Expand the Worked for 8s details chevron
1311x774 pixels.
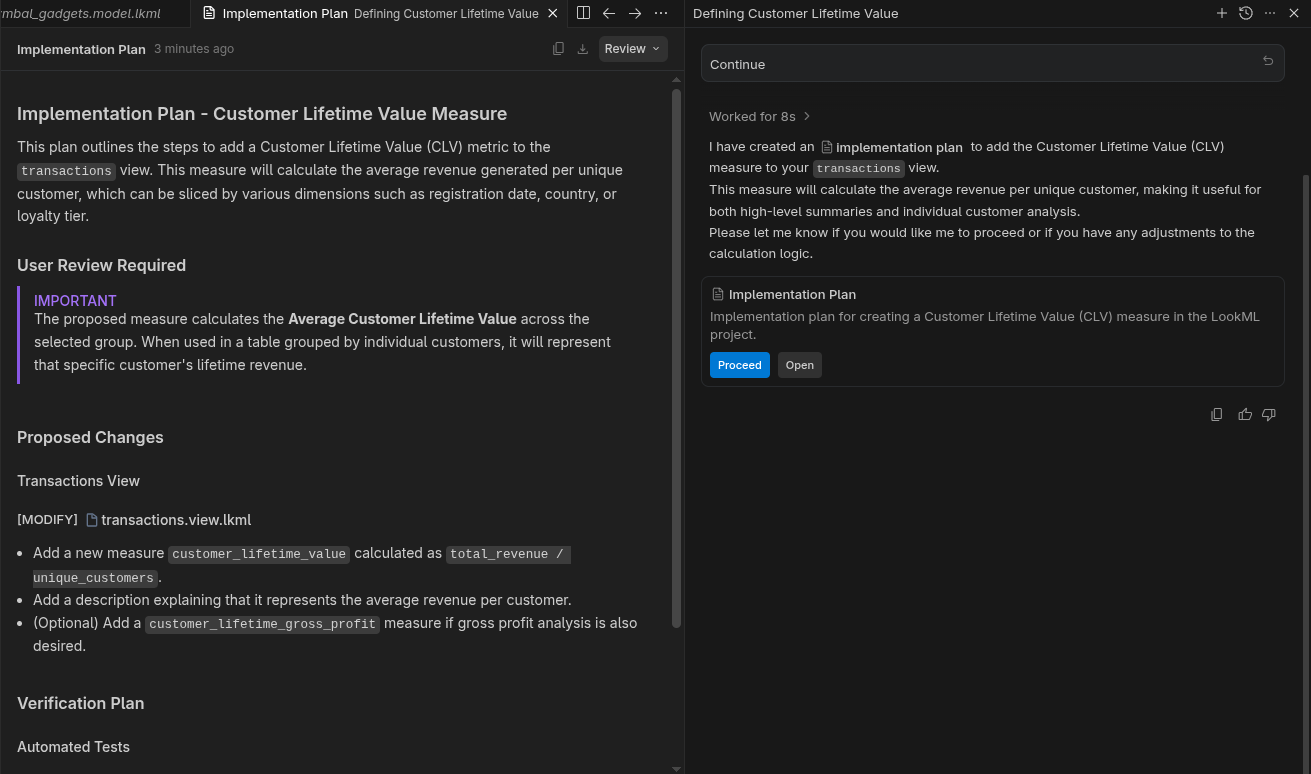click(806, 116)
